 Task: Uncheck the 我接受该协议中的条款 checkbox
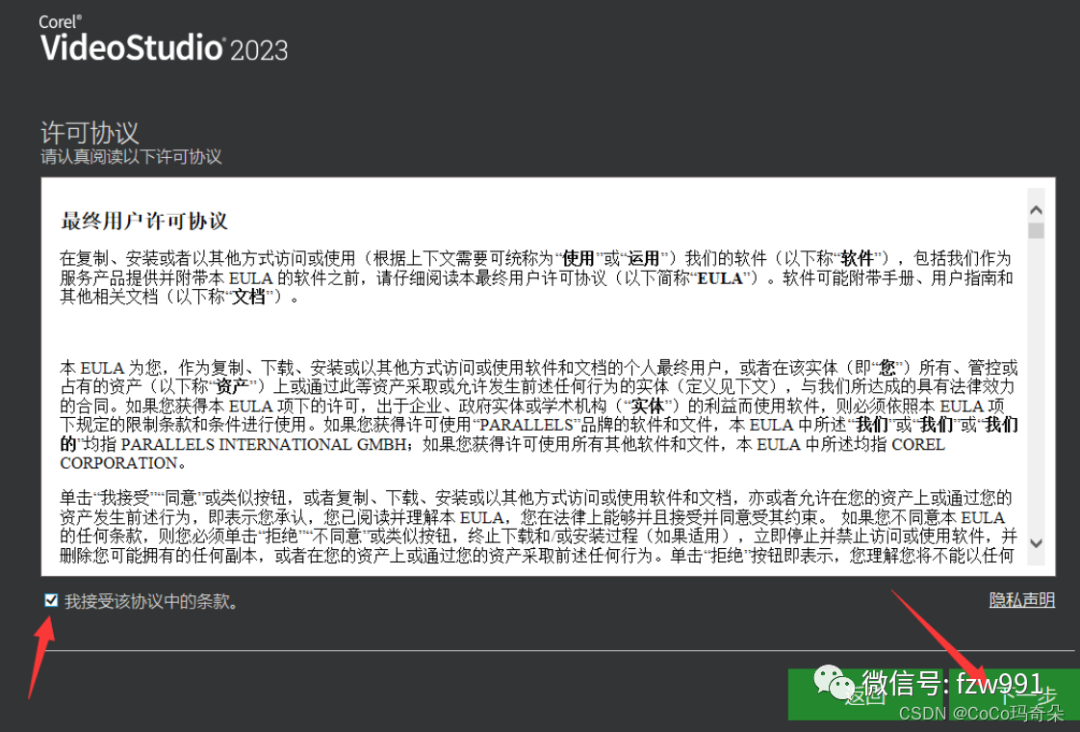(x=51, y=600)
